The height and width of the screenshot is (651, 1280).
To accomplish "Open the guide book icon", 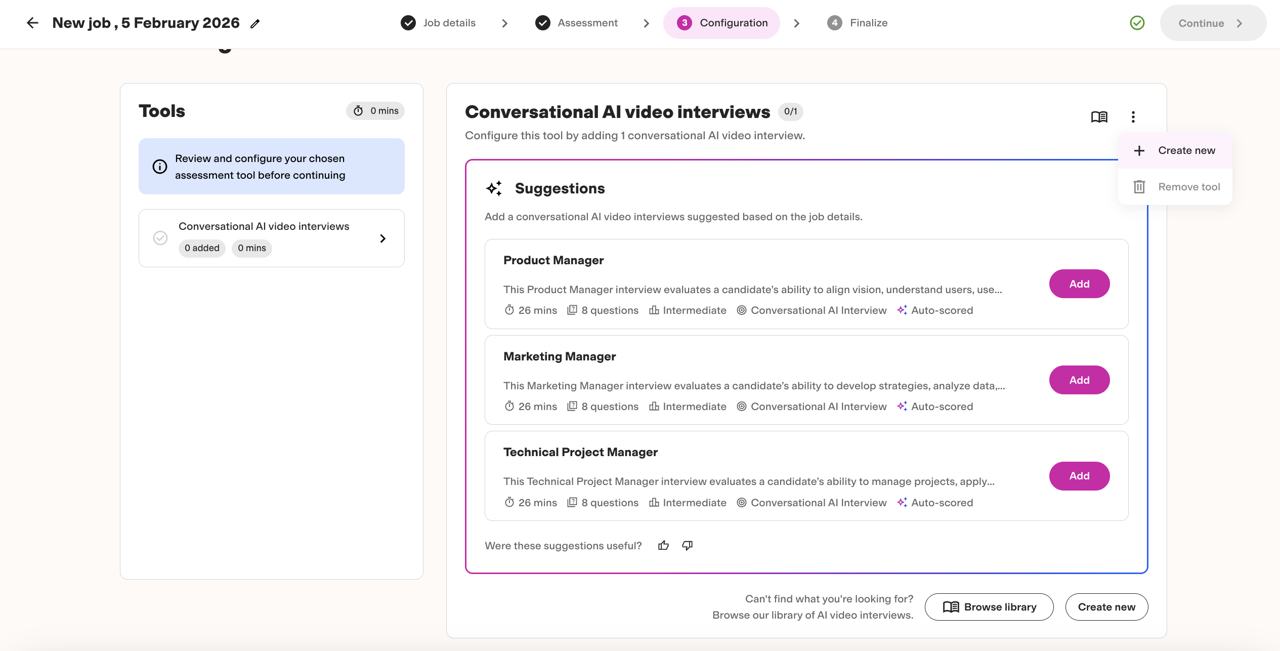I will (x=1099, y=117).
